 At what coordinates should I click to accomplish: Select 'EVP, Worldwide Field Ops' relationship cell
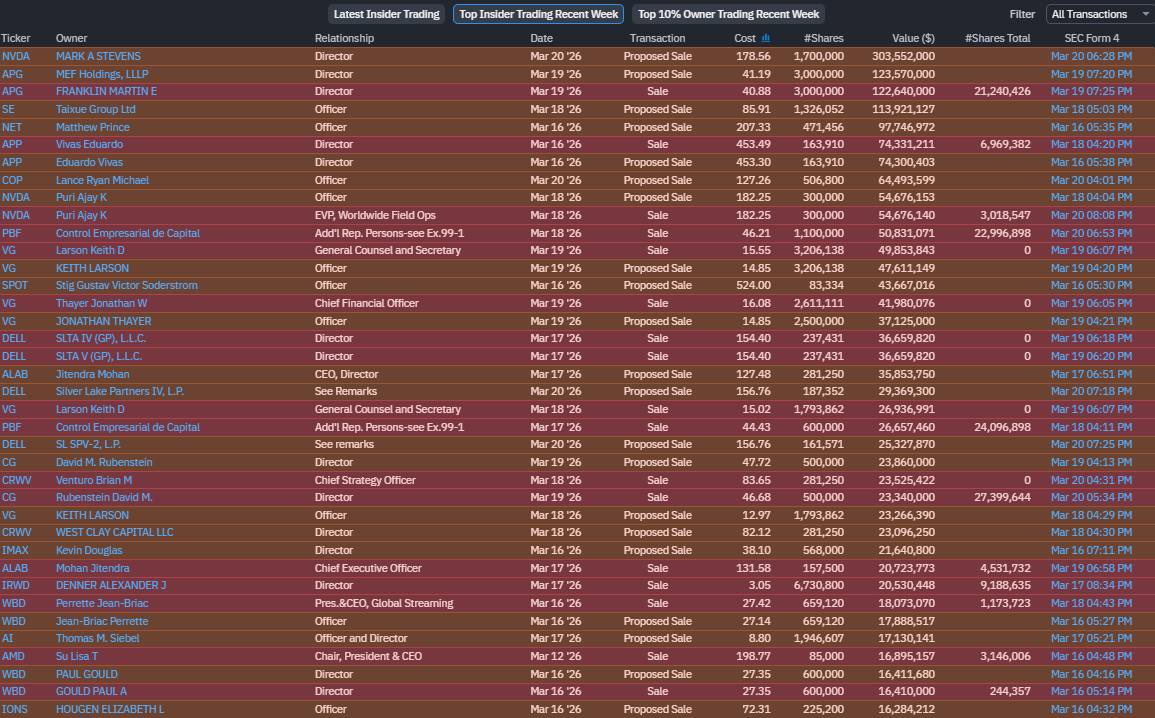coord(375,215)
